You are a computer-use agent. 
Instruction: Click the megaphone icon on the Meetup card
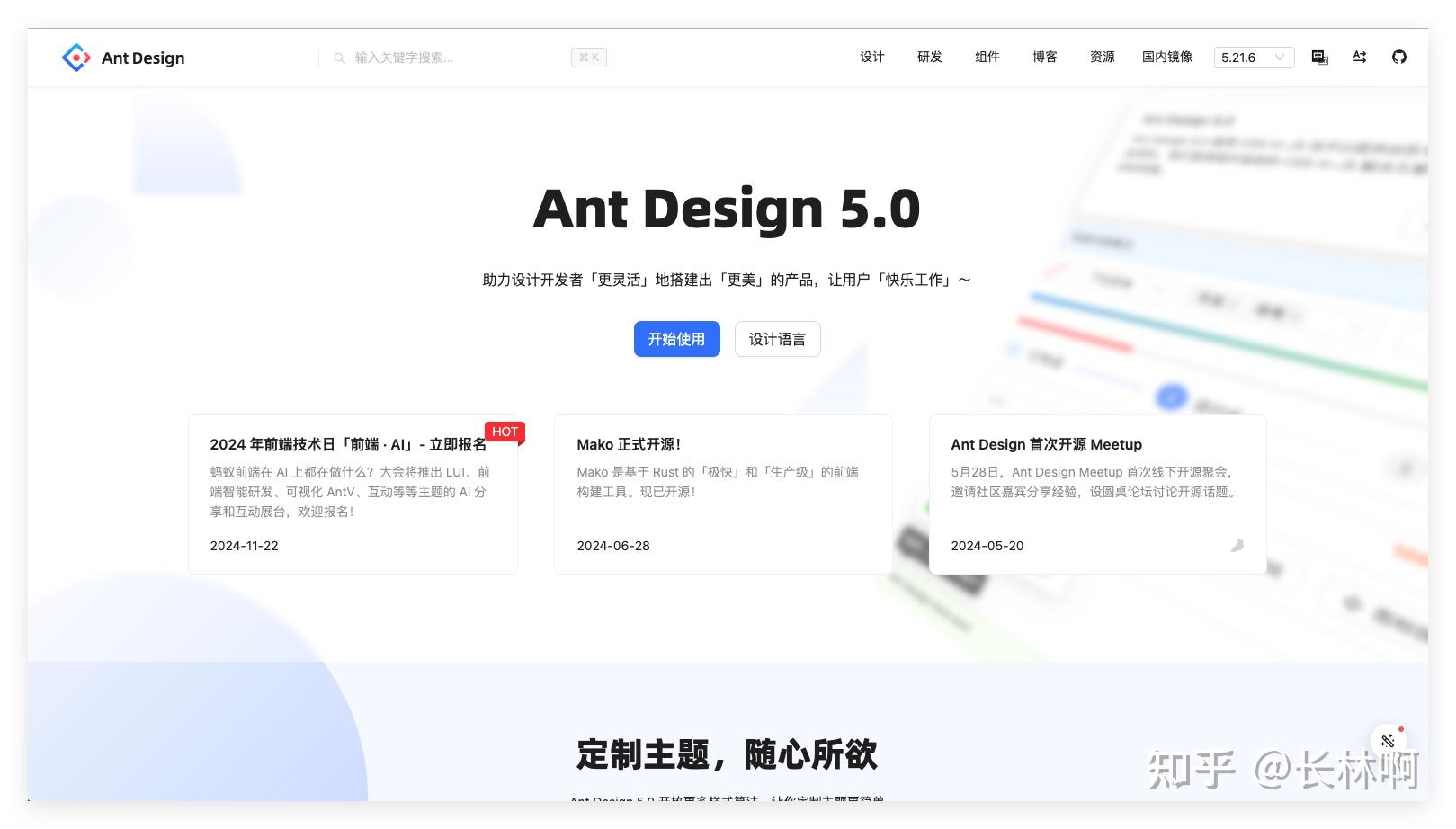(1237, 546)
